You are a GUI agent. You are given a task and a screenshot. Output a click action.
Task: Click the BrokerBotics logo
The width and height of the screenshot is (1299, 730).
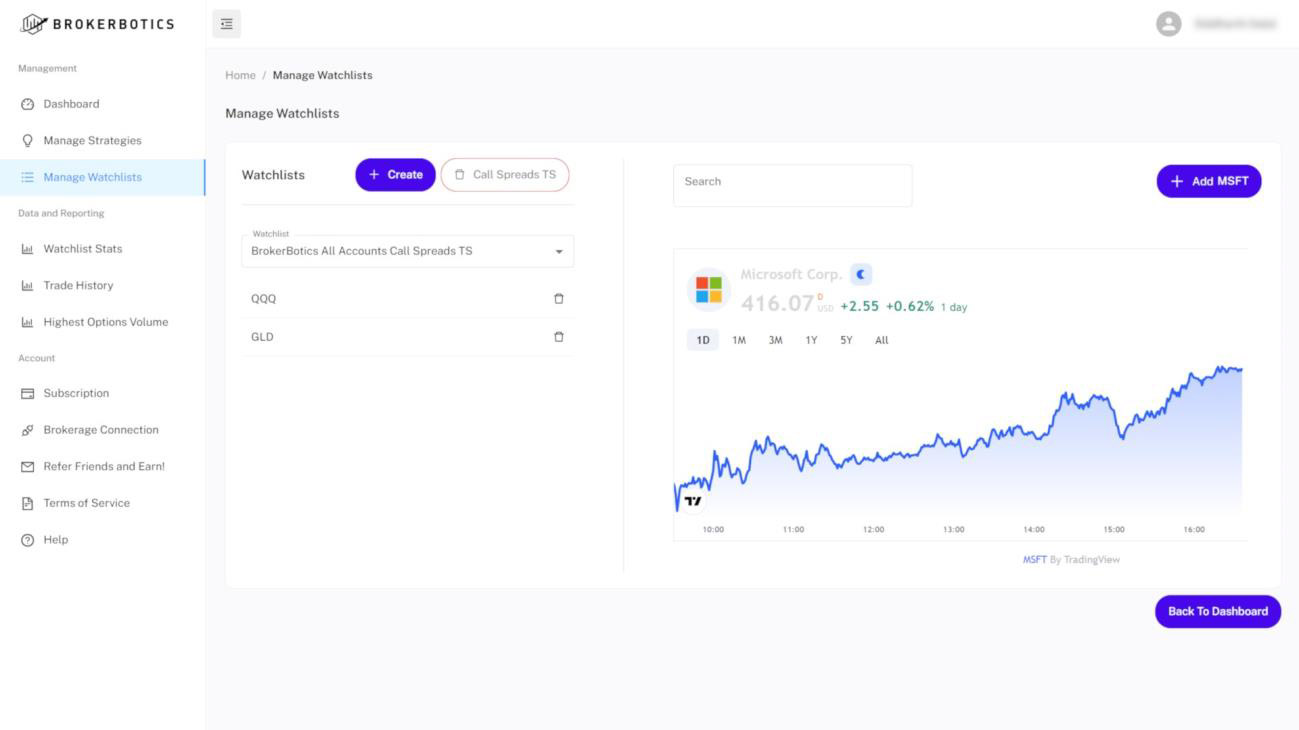[97, 24]
